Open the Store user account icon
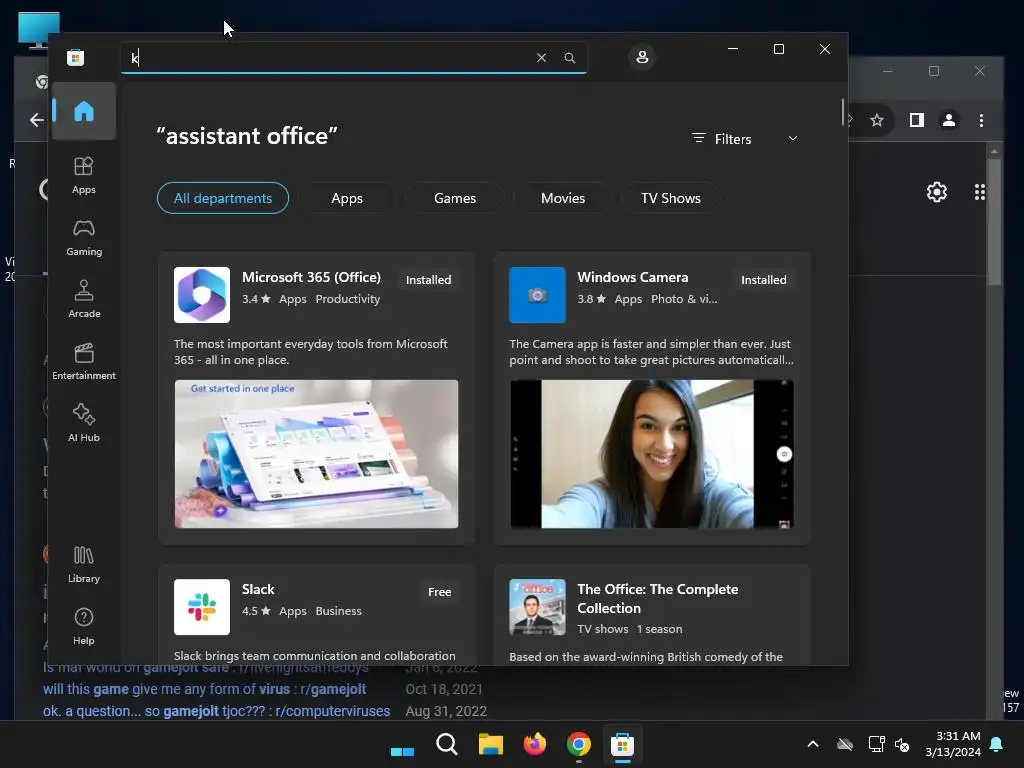 tap(642, 57)
